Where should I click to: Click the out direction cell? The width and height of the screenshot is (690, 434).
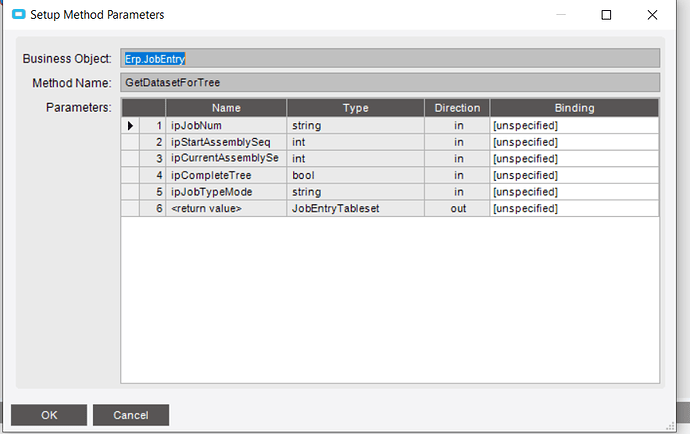pos(457,208)
